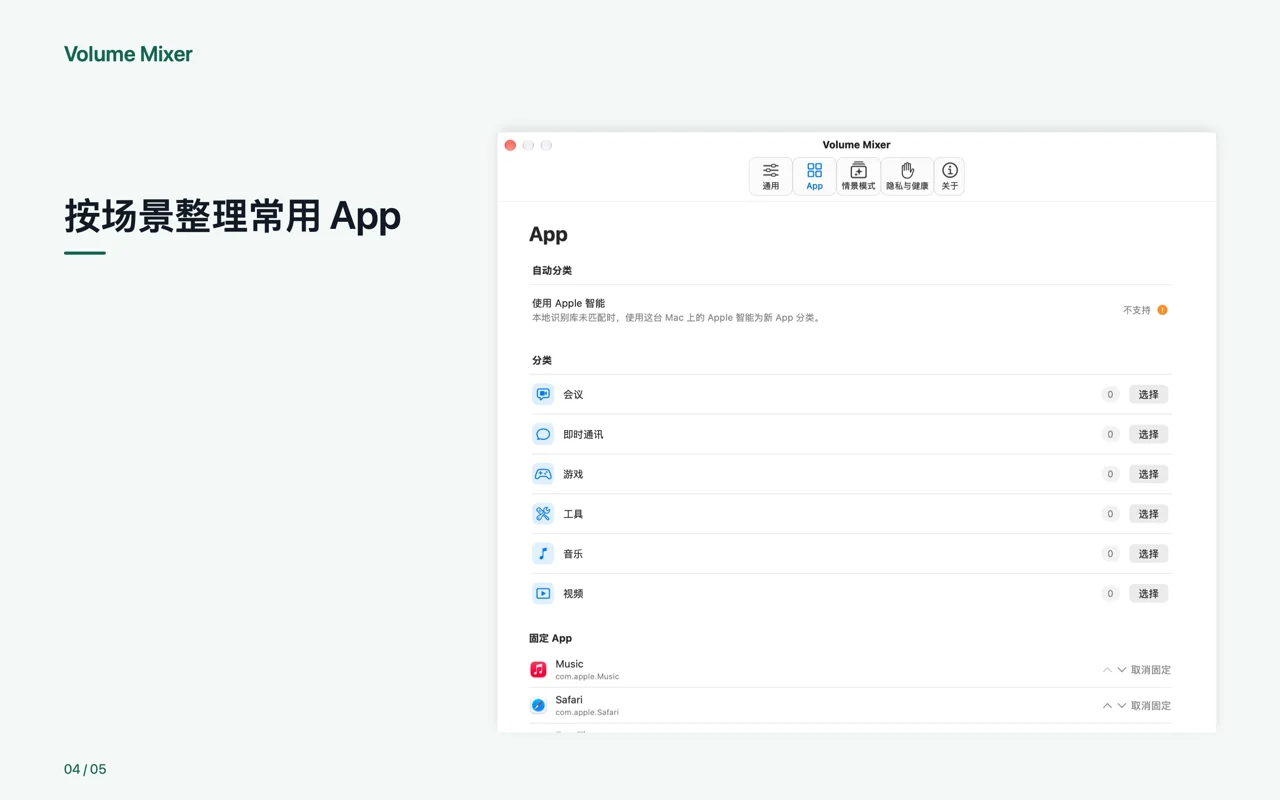1280x800 pixels.
Task: Unpin Music with 取消固定
Action: 1151,670
